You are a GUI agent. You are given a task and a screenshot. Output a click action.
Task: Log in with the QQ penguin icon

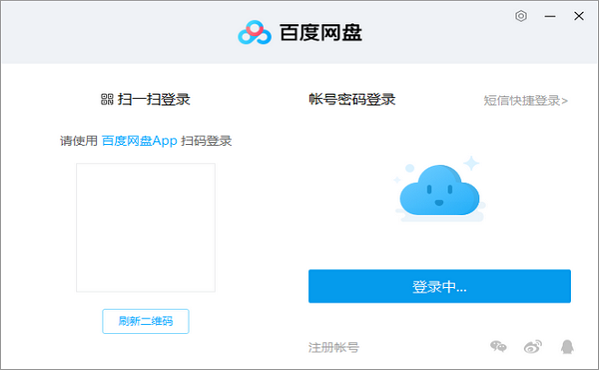567,346
